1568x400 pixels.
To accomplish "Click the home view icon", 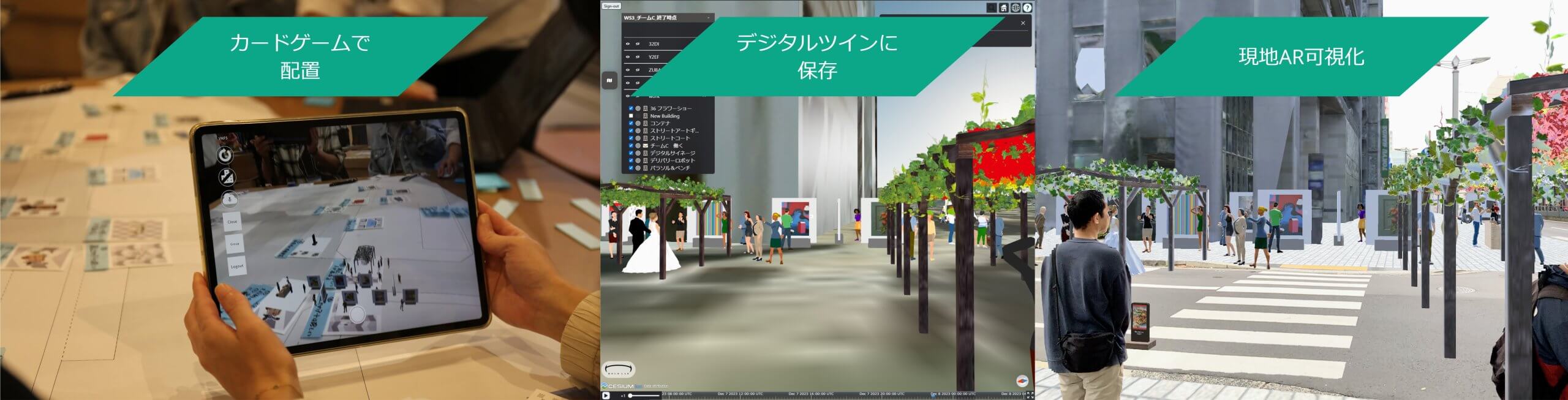I will point(1003,7).
